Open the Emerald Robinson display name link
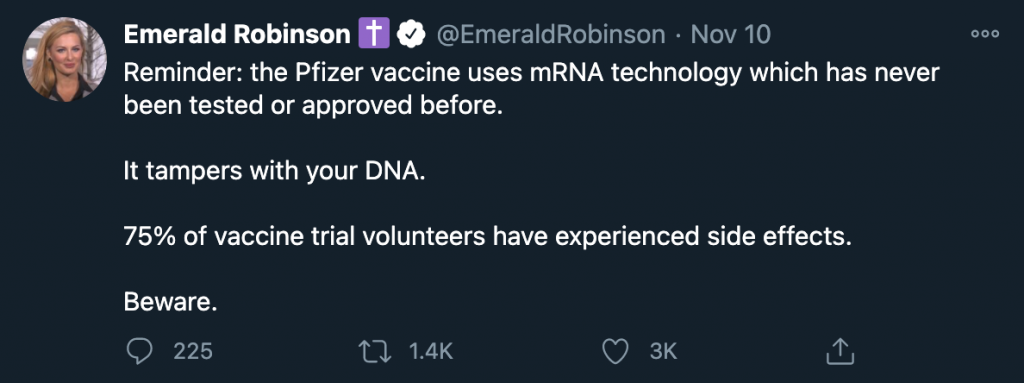 pos(237,34)
